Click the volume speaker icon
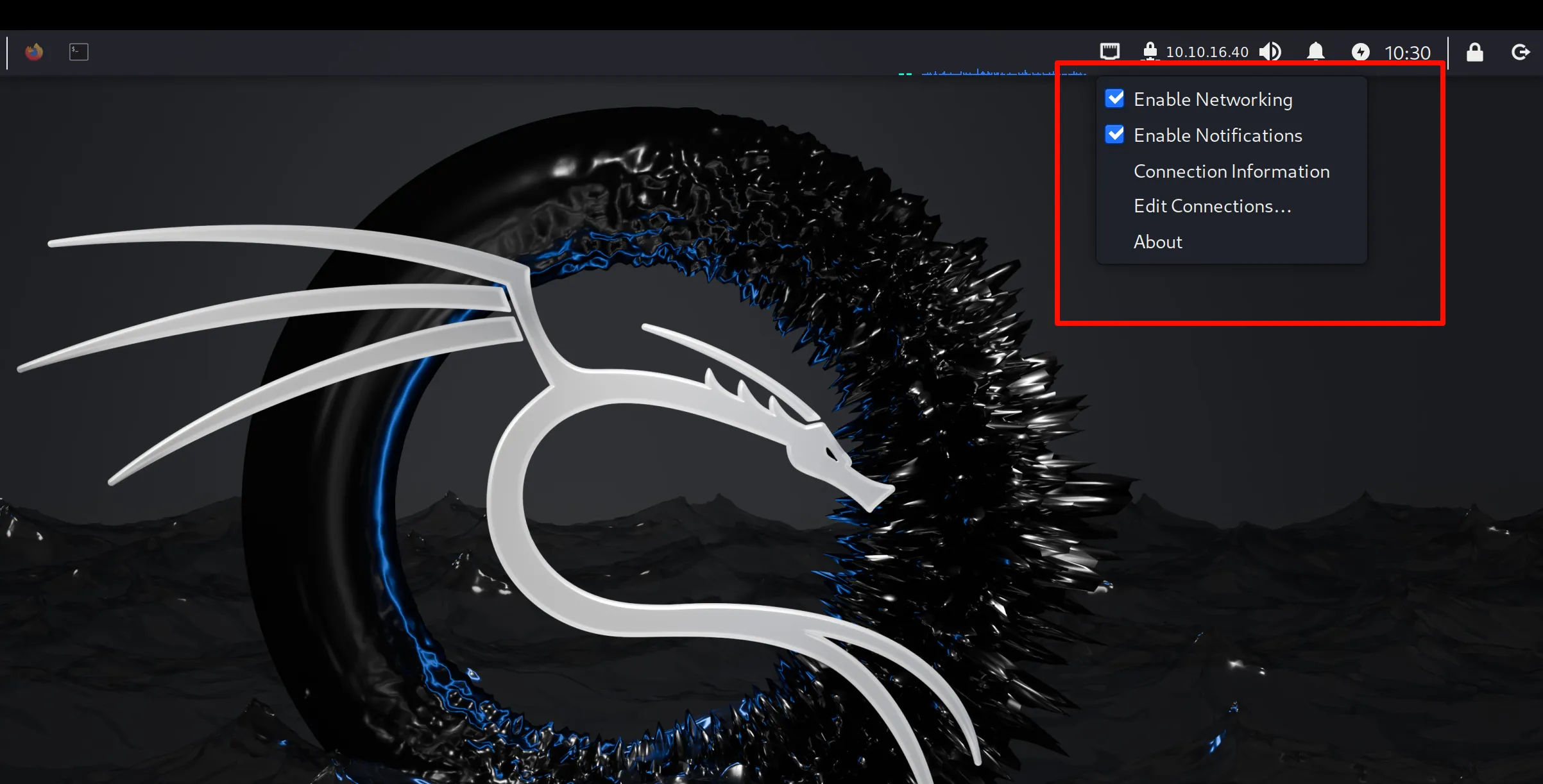 coord(1270,51)
